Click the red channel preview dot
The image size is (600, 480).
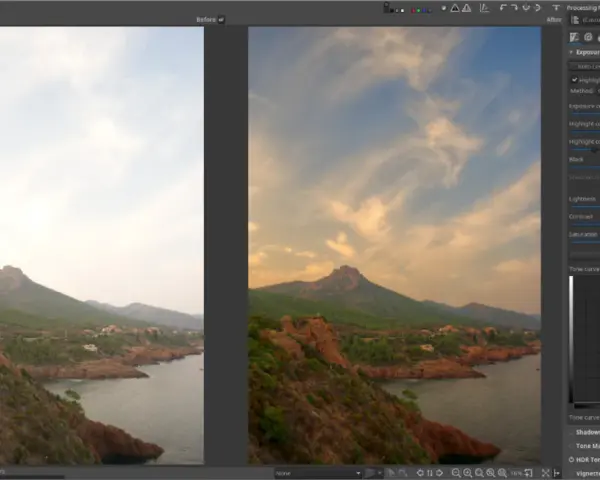tap(413, 10)
